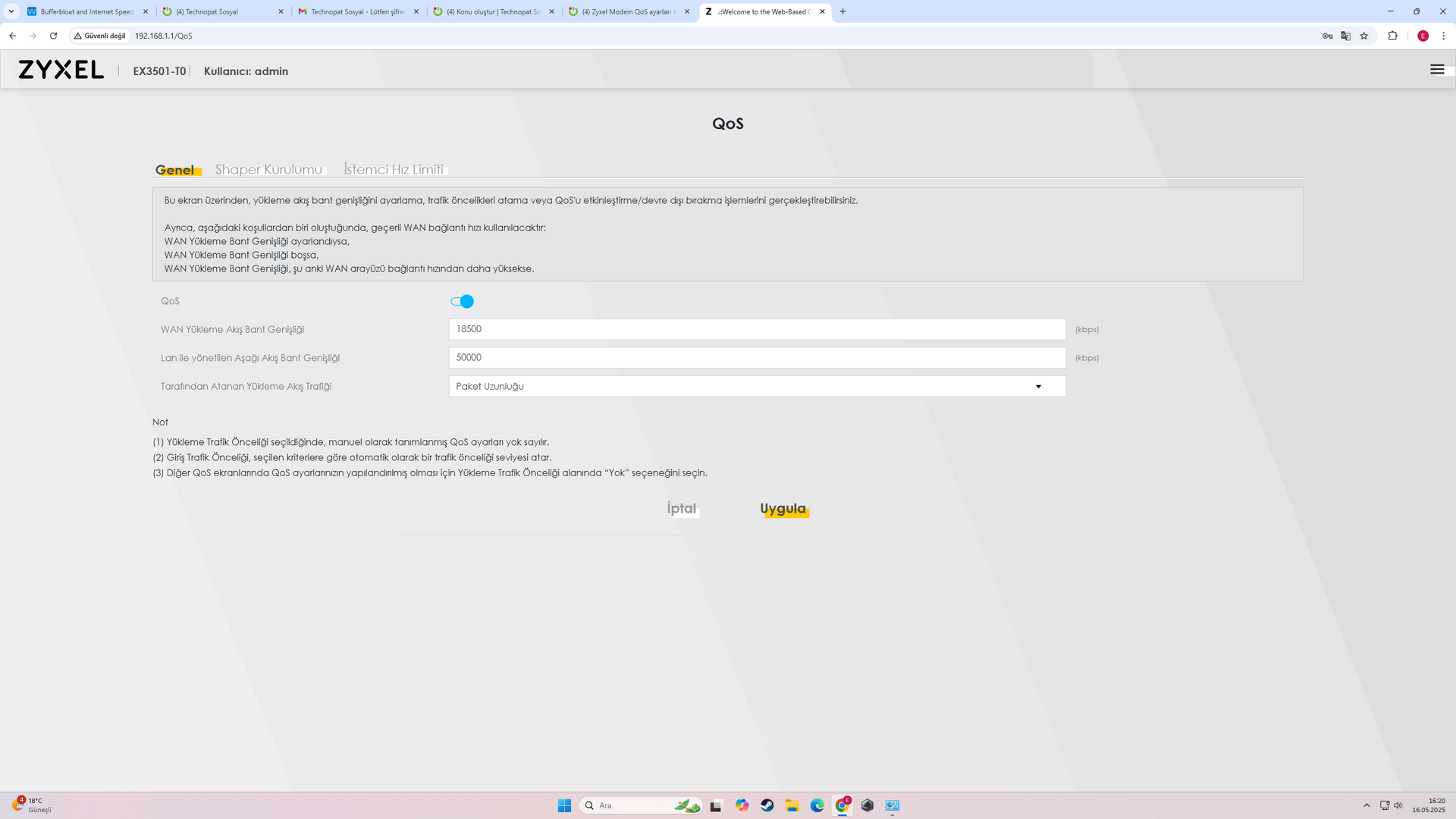Viewport: 1456px width, 819px height.
Task: Reload the page with refresh icon
Action: pos(53,36)
